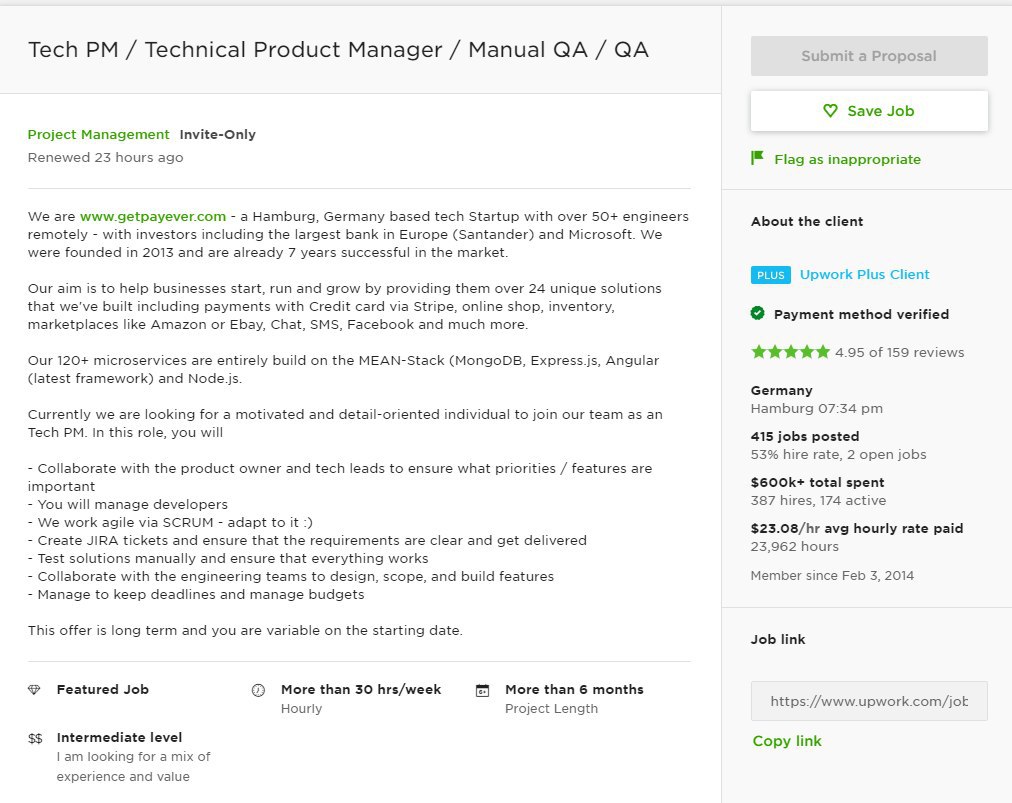Flag as inappropriate link
Screen dimensions: 1012x803
[847, 159]
